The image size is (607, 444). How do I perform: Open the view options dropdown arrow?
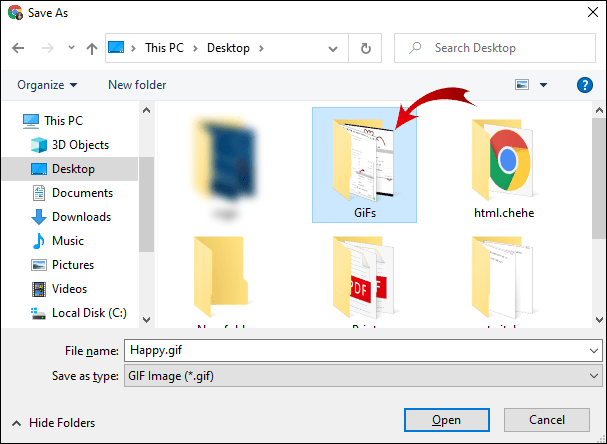(x=543, y=85)
